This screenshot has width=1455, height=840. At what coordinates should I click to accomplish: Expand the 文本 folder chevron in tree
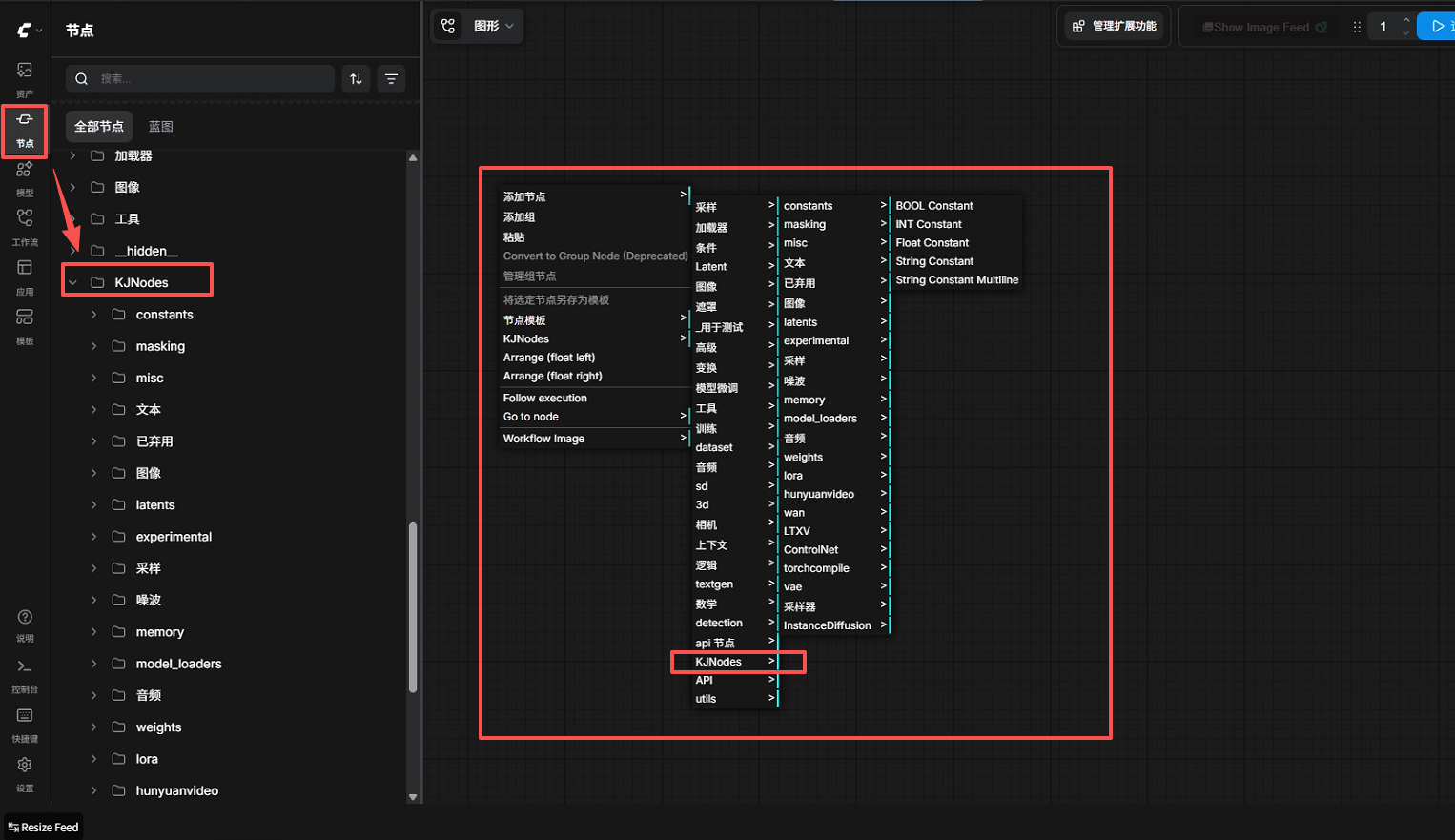pyautogui.click(x=93, y=410)
